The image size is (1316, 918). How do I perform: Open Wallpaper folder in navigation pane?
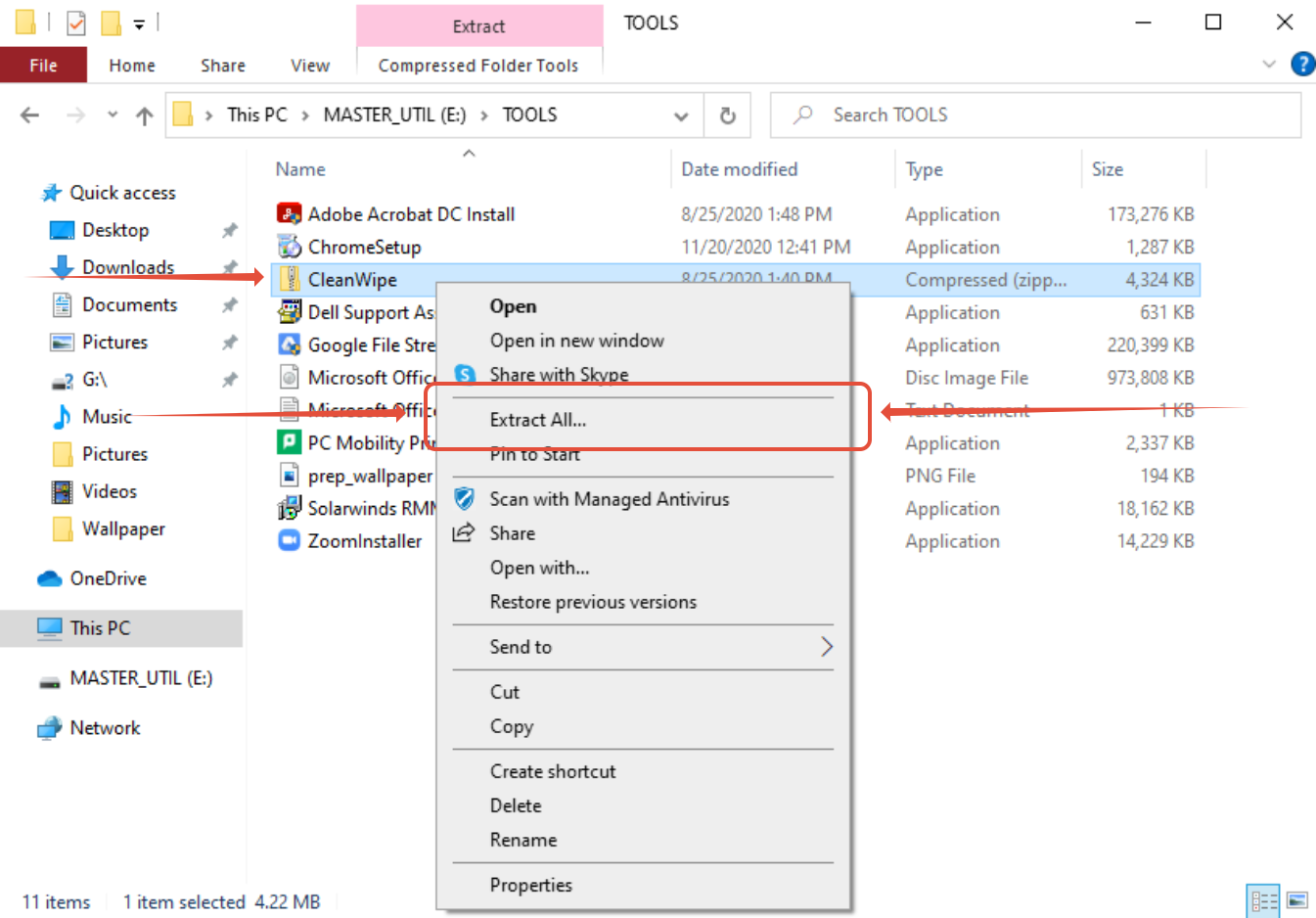click(108, 528)
